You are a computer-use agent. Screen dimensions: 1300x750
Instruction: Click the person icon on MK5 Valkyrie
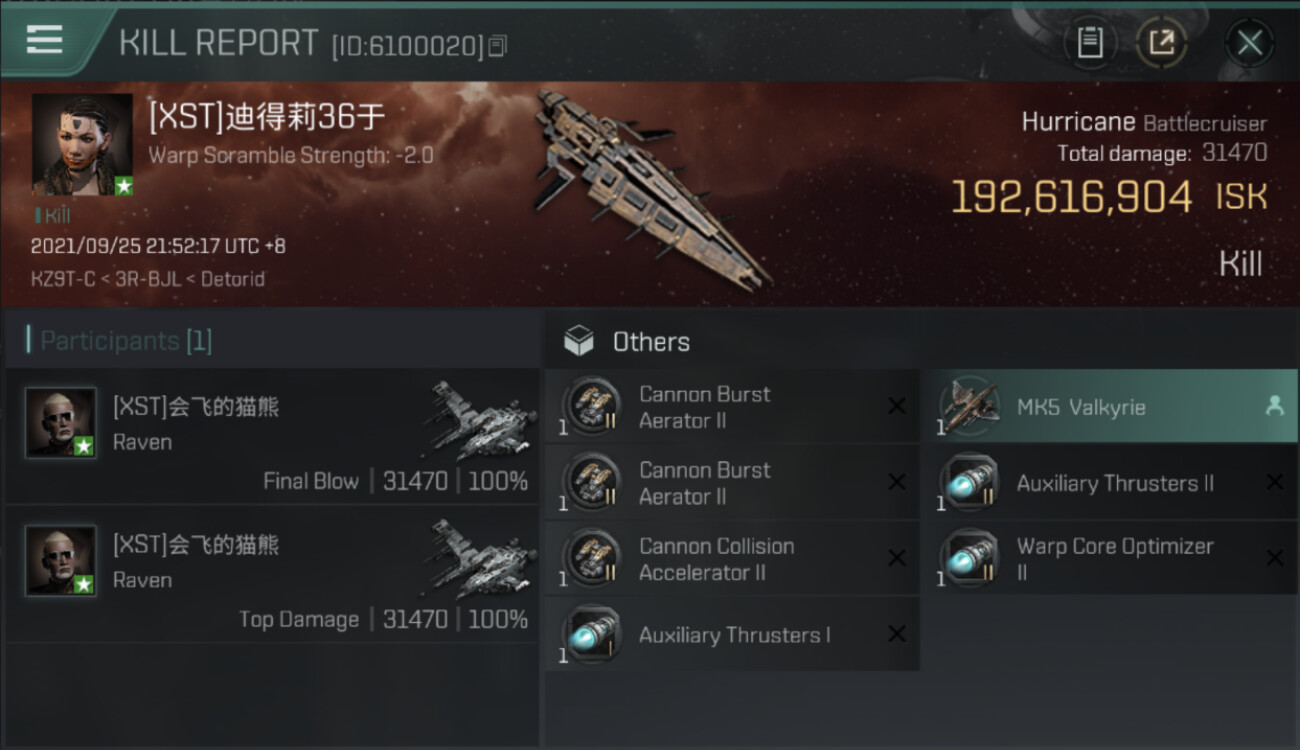coord(1274,406)
